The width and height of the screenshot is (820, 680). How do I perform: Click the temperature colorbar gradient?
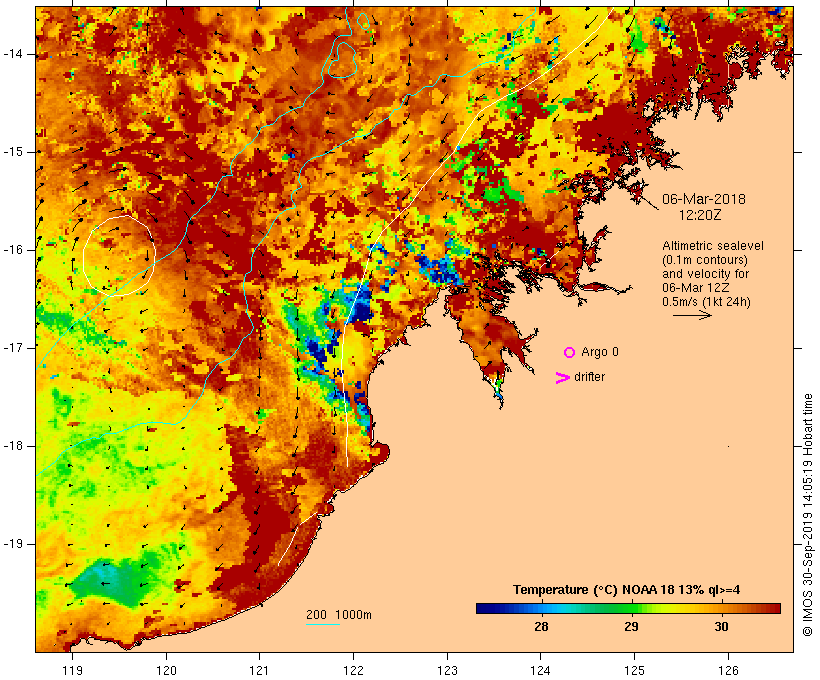point(628,608)
